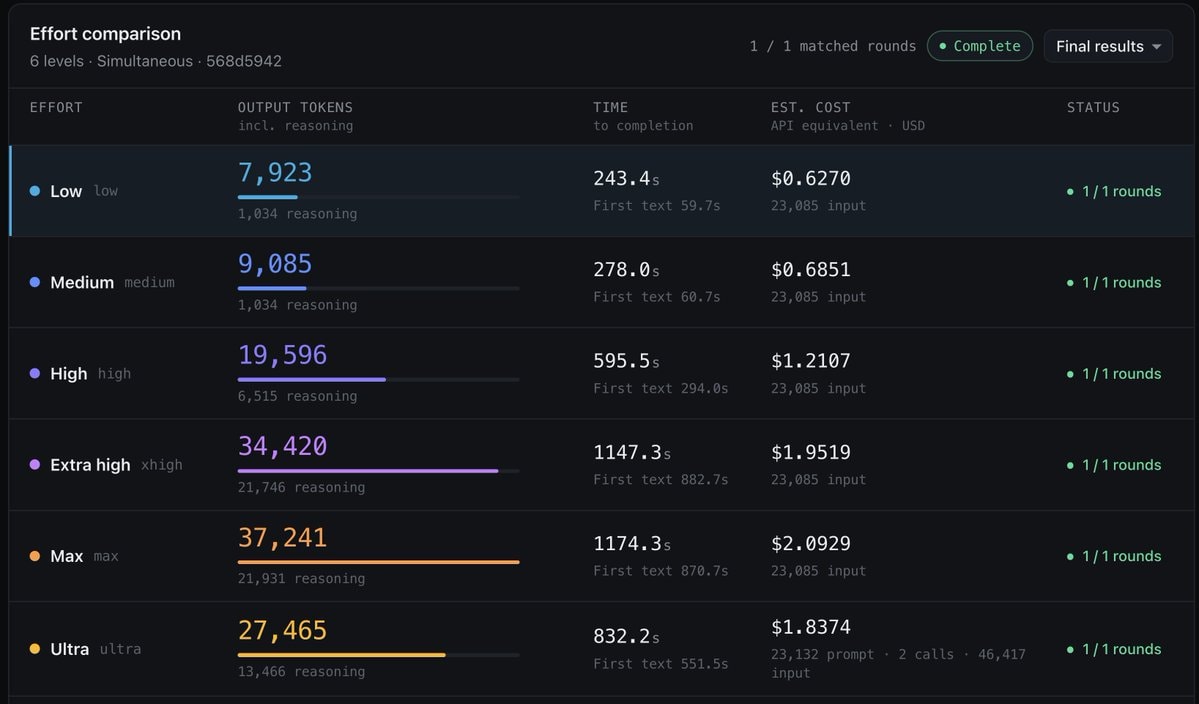Click the violet dot beside Extra high
The width and height of the screenshot is (1199, 704).
tap(34, 465)
